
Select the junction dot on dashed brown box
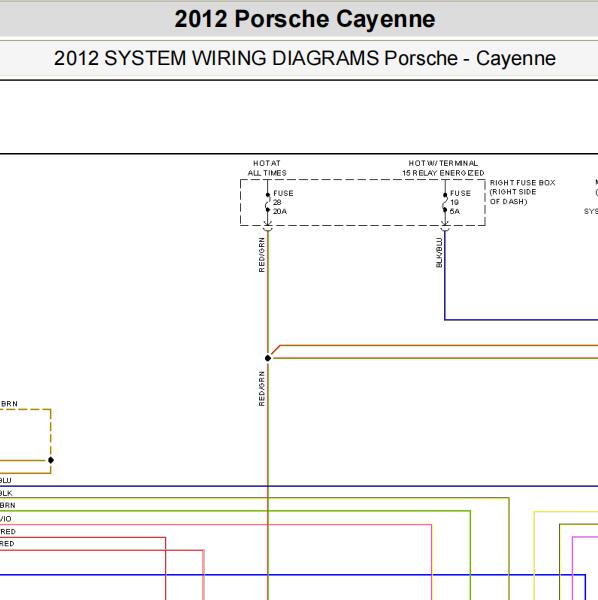(x=51, y=460)
